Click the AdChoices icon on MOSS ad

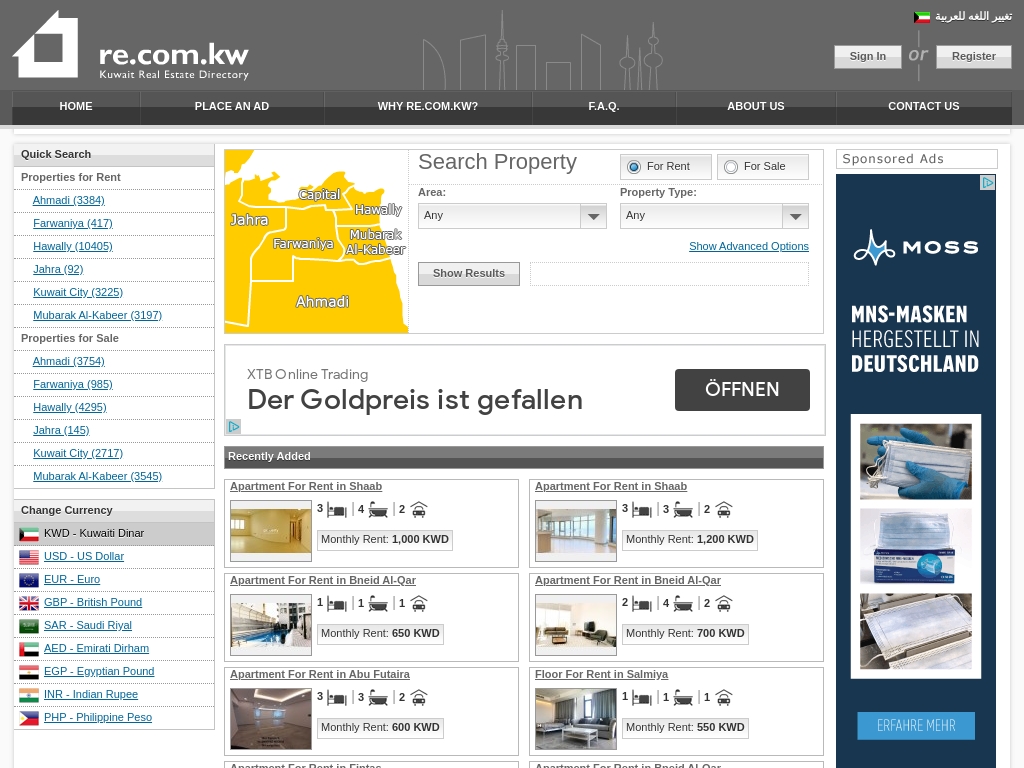tap(988, 183)
